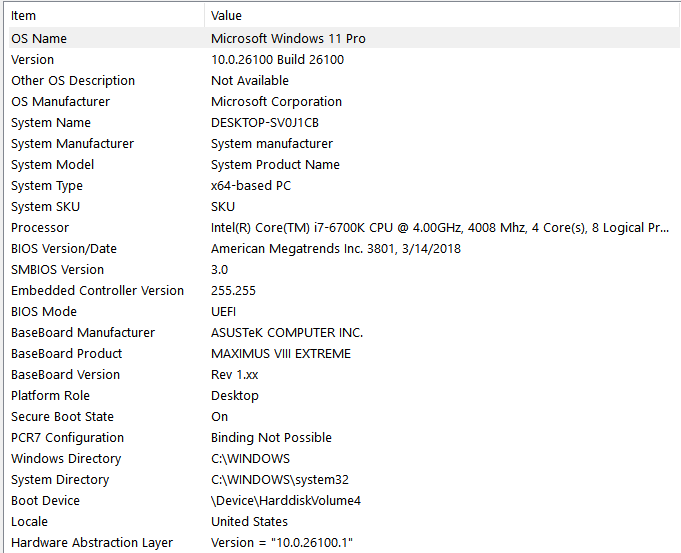Select the Secure Boot State row label
The width and height of the screenshot is (681, 553).
click(x=62, y=417)
